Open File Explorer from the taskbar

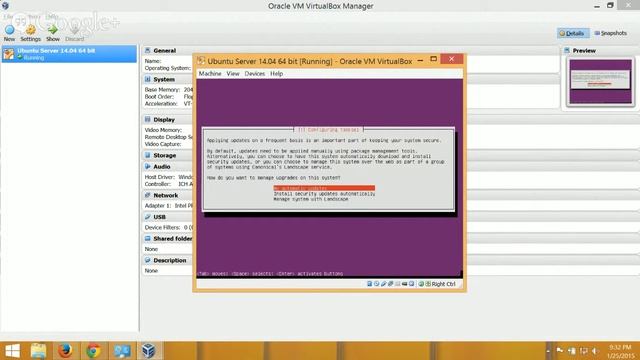pyautogui.click(x=39, y=351)
